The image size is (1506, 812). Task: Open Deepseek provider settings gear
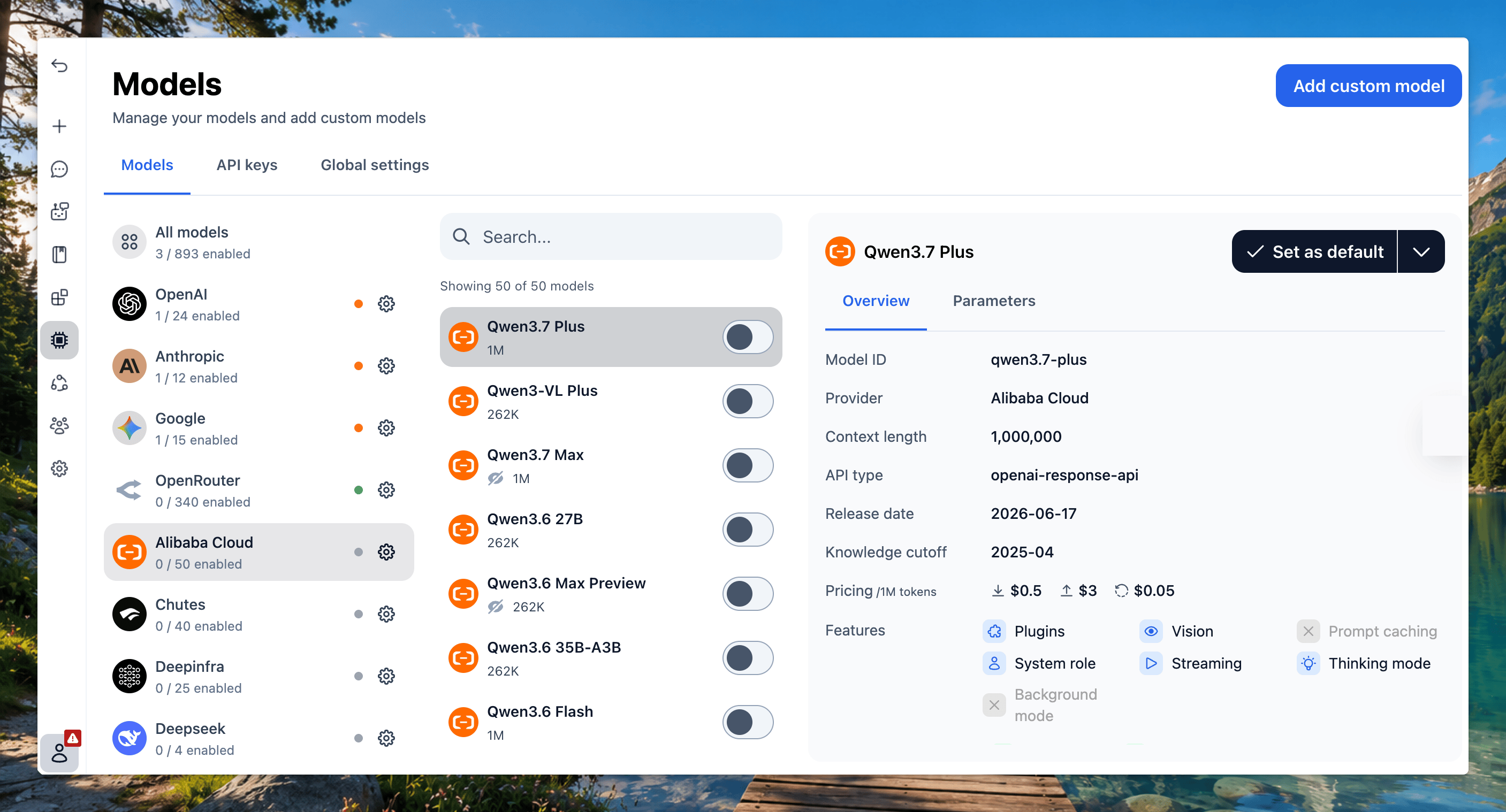coord(386,738)
